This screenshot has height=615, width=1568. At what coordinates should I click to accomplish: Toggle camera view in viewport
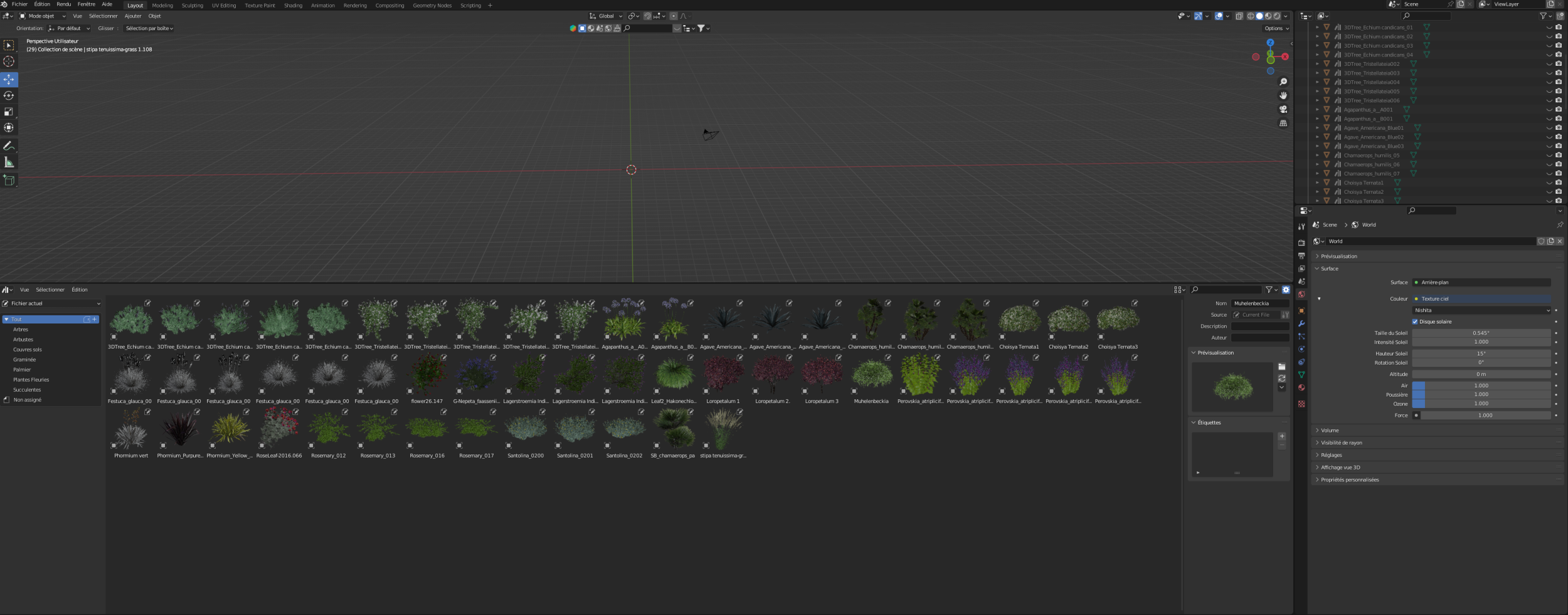pyautogui.click(x=1283, y=109)
